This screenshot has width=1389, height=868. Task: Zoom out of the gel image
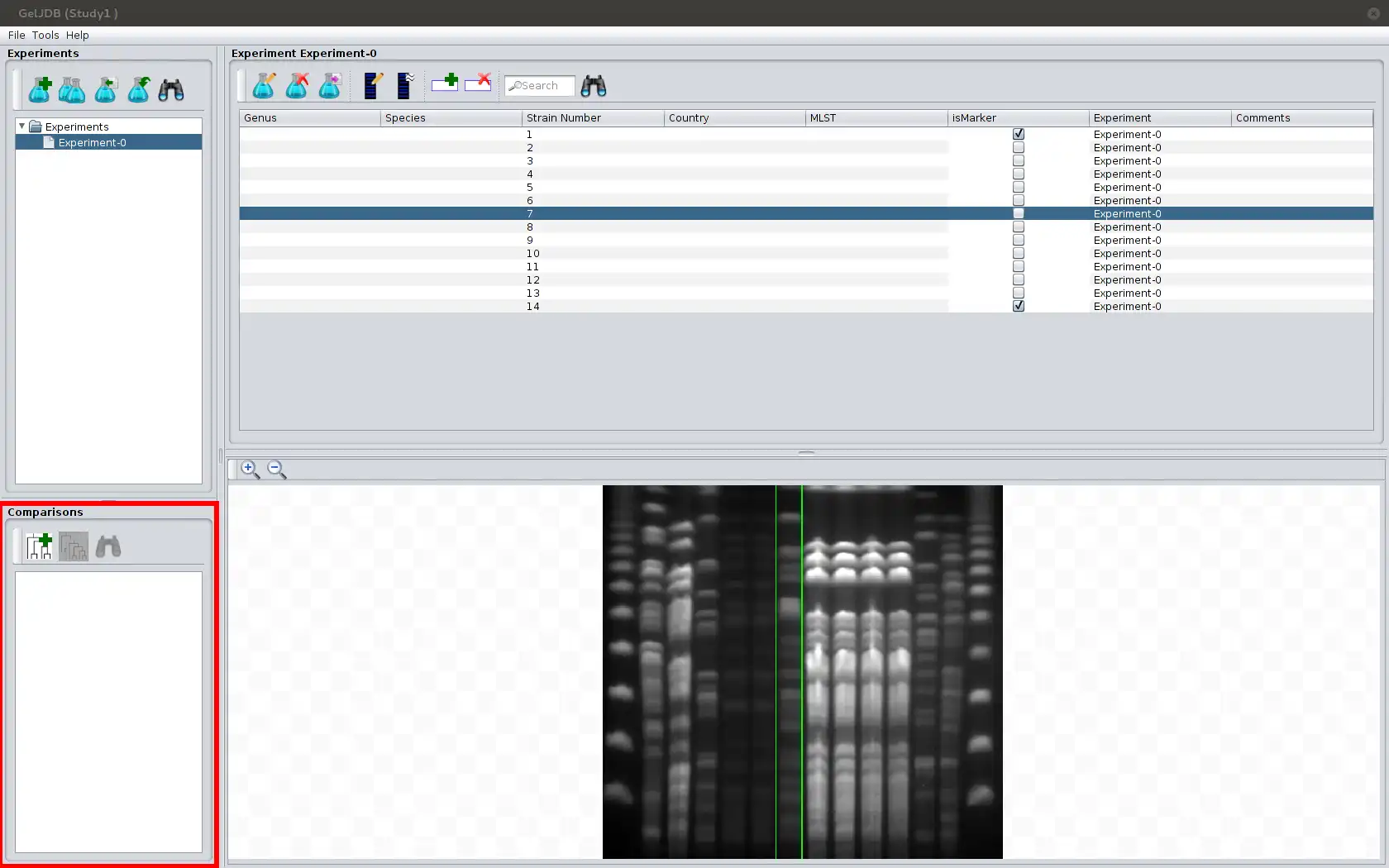click(276, 470)
